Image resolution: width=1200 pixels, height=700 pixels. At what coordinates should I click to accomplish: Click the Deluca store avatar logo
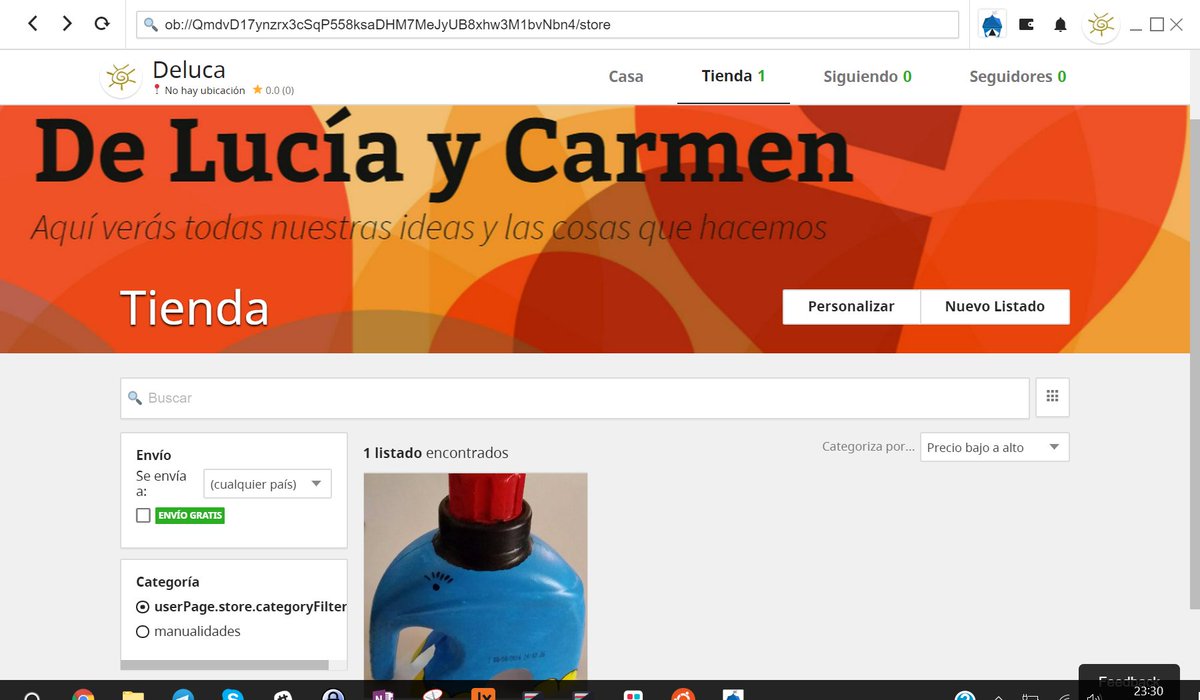[121, 77]
